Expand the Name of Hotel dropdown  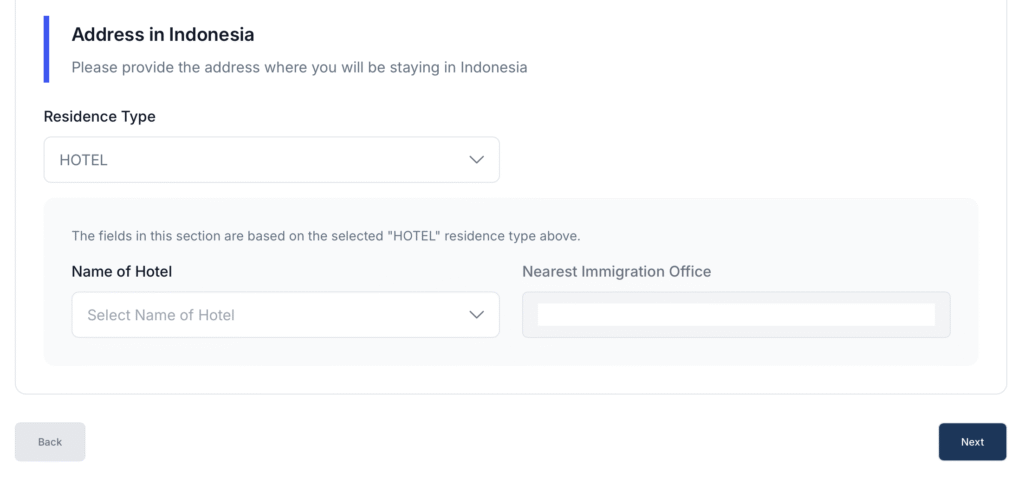click(x=285, y=315)
